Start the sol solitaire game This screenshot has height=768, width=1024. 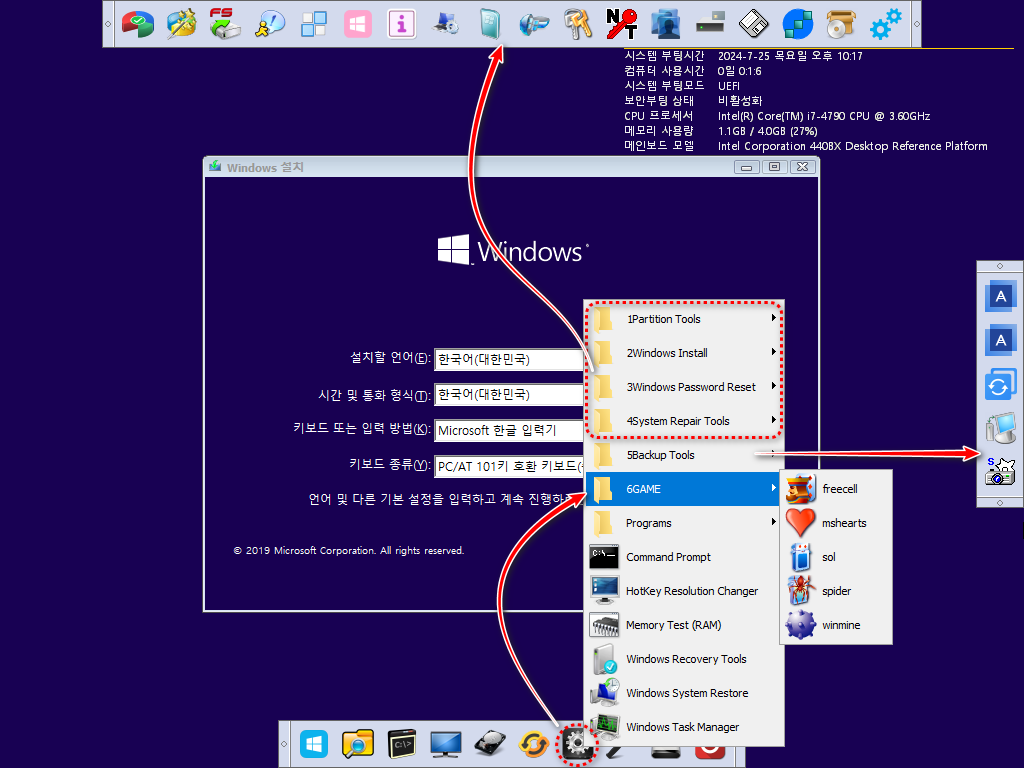point(836,556)
